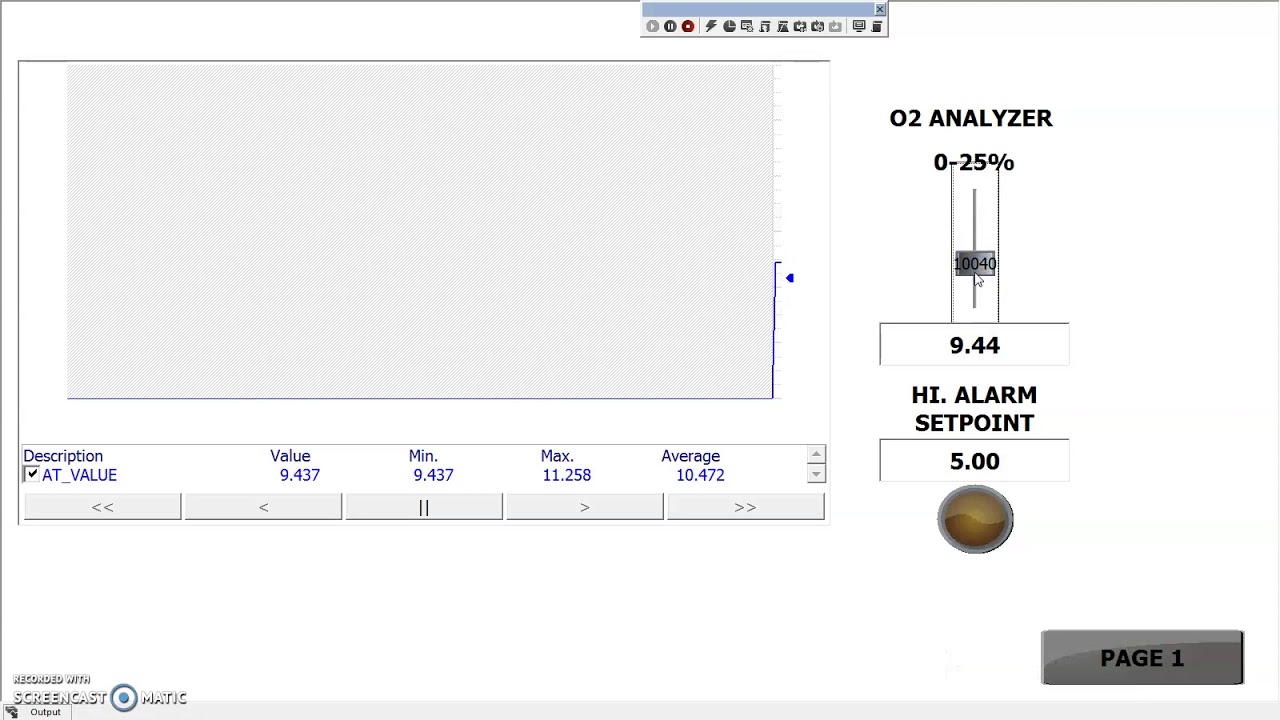Click the 5.00 high alarm setpoint field

(974, 461)
